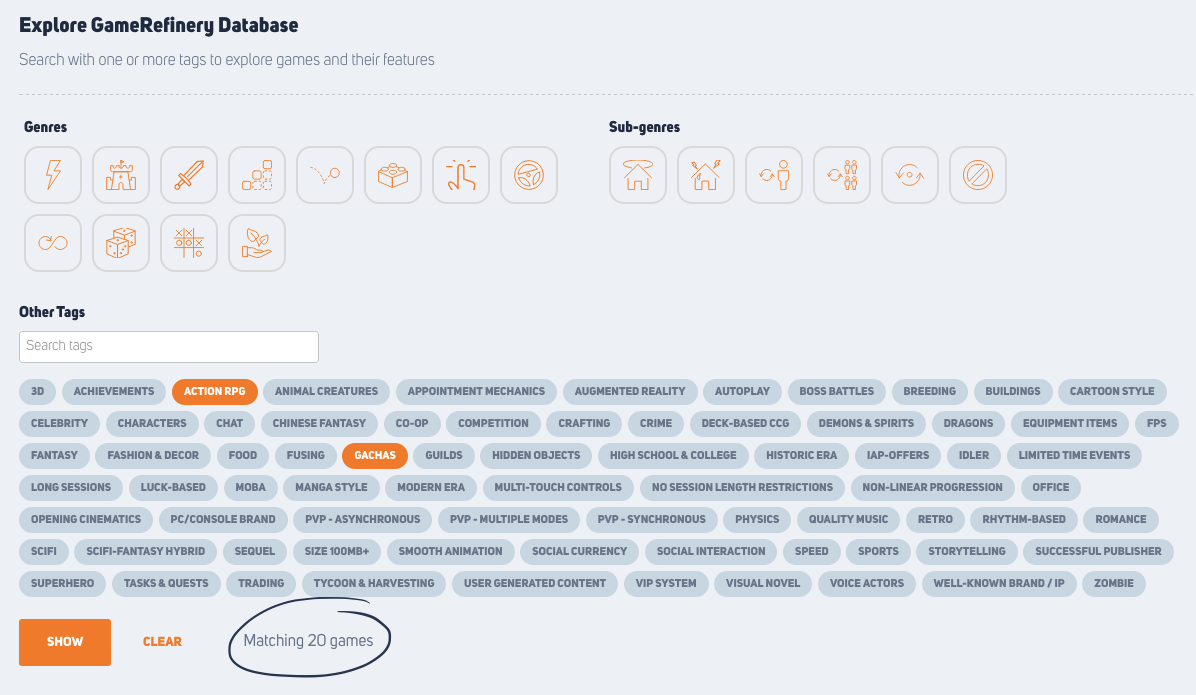Select the steering wheel genre icon
Image resolution: width=1196 pixels, height=695 pixels.
(x=528, y=174)
